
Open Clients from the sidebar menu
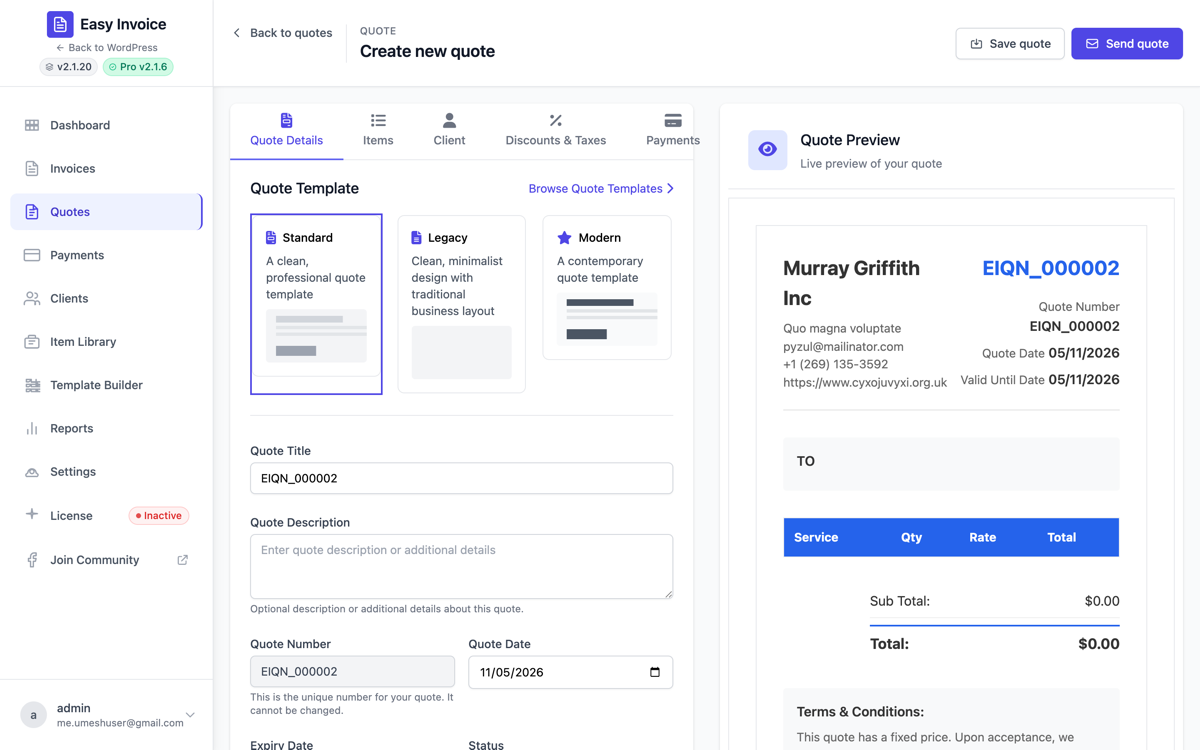[x=106, y=298]
